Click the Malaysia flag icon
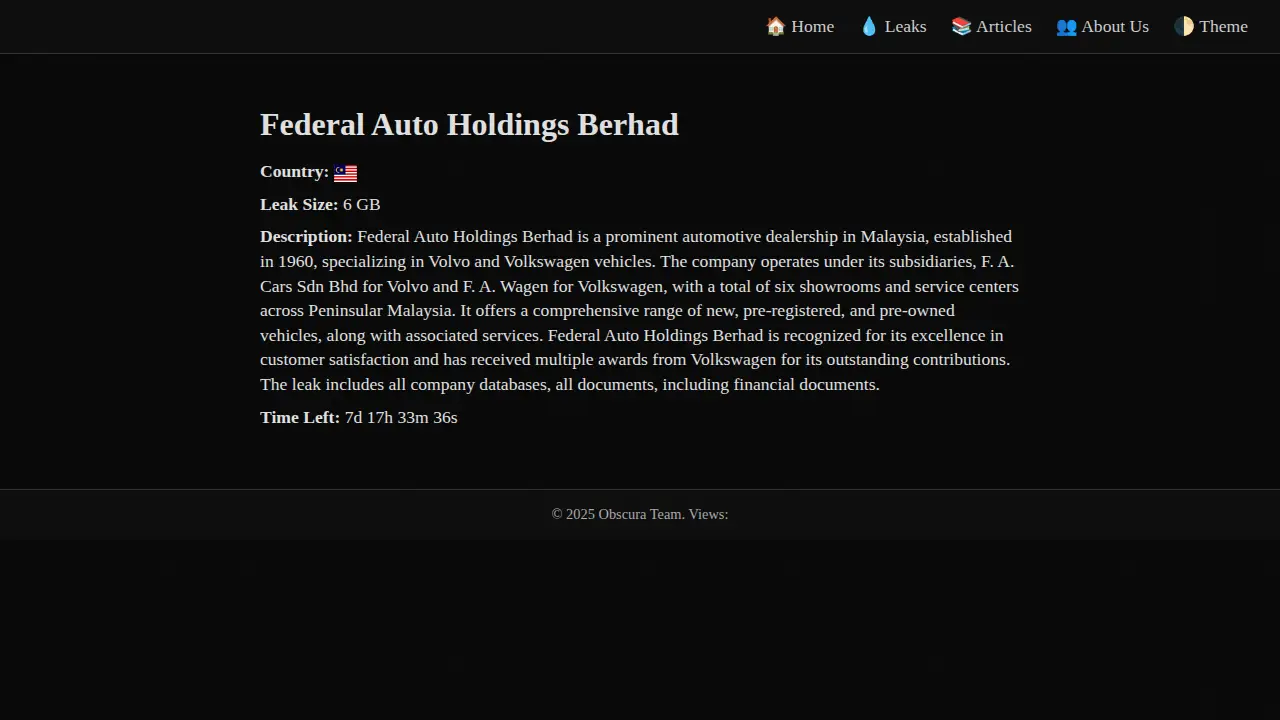The image size is (1280, 720). [345, 173]
